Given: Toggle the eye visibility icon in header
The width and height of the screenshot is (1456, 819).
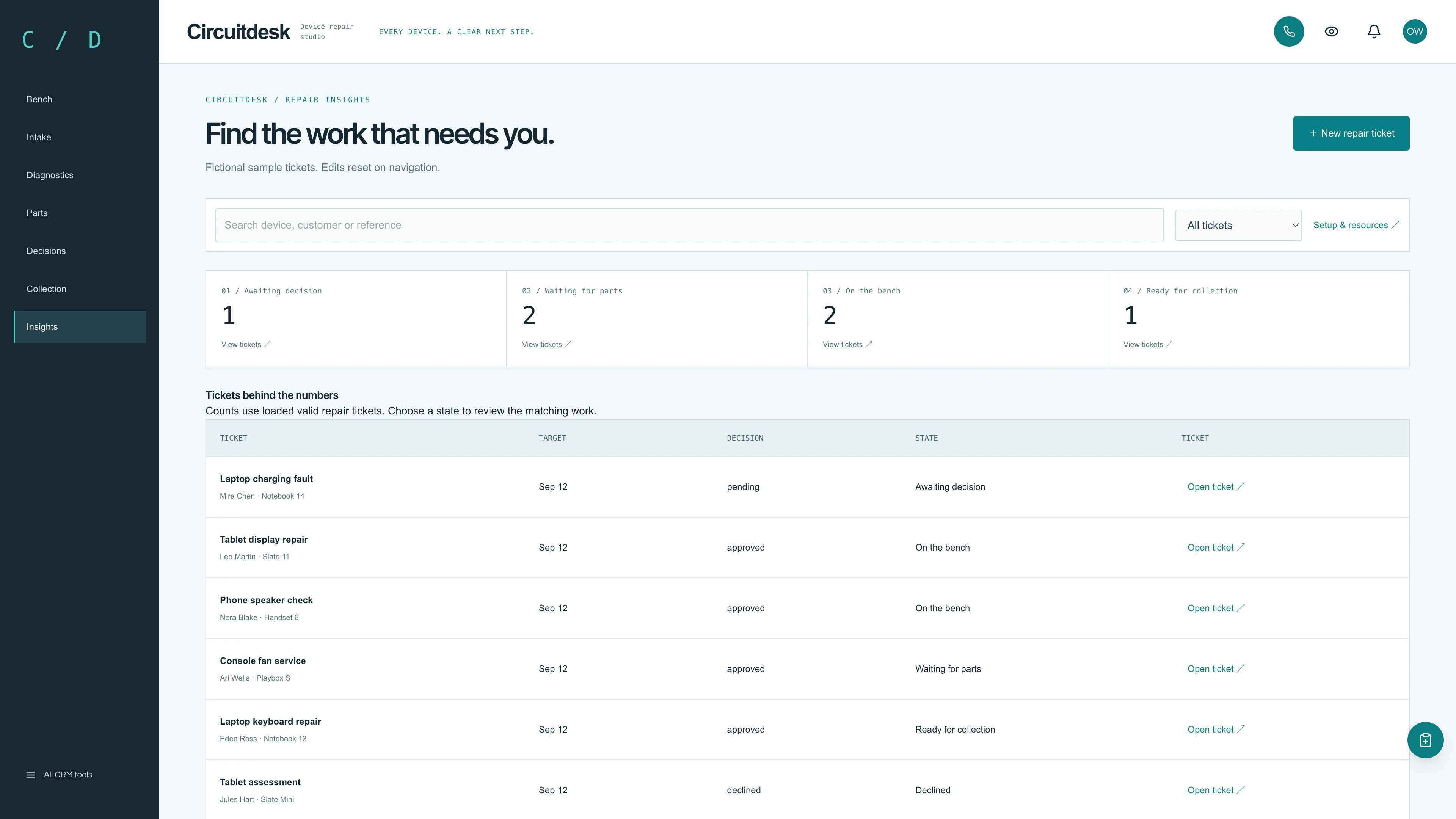Looking at the screenshot, I should 1331,31.
